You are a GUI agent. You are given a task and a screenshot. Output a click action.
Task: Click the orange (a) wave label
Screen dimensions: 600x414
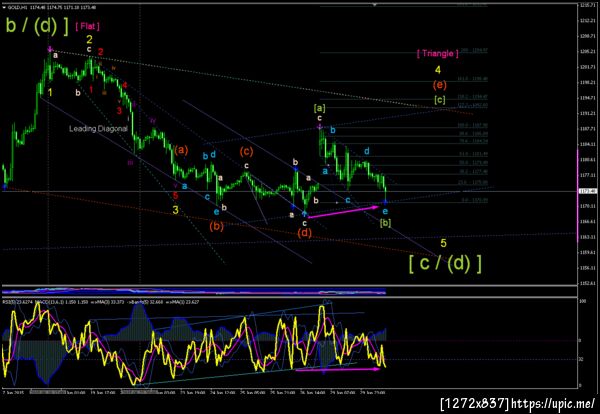pyautogui.click(x=181, y=150)
